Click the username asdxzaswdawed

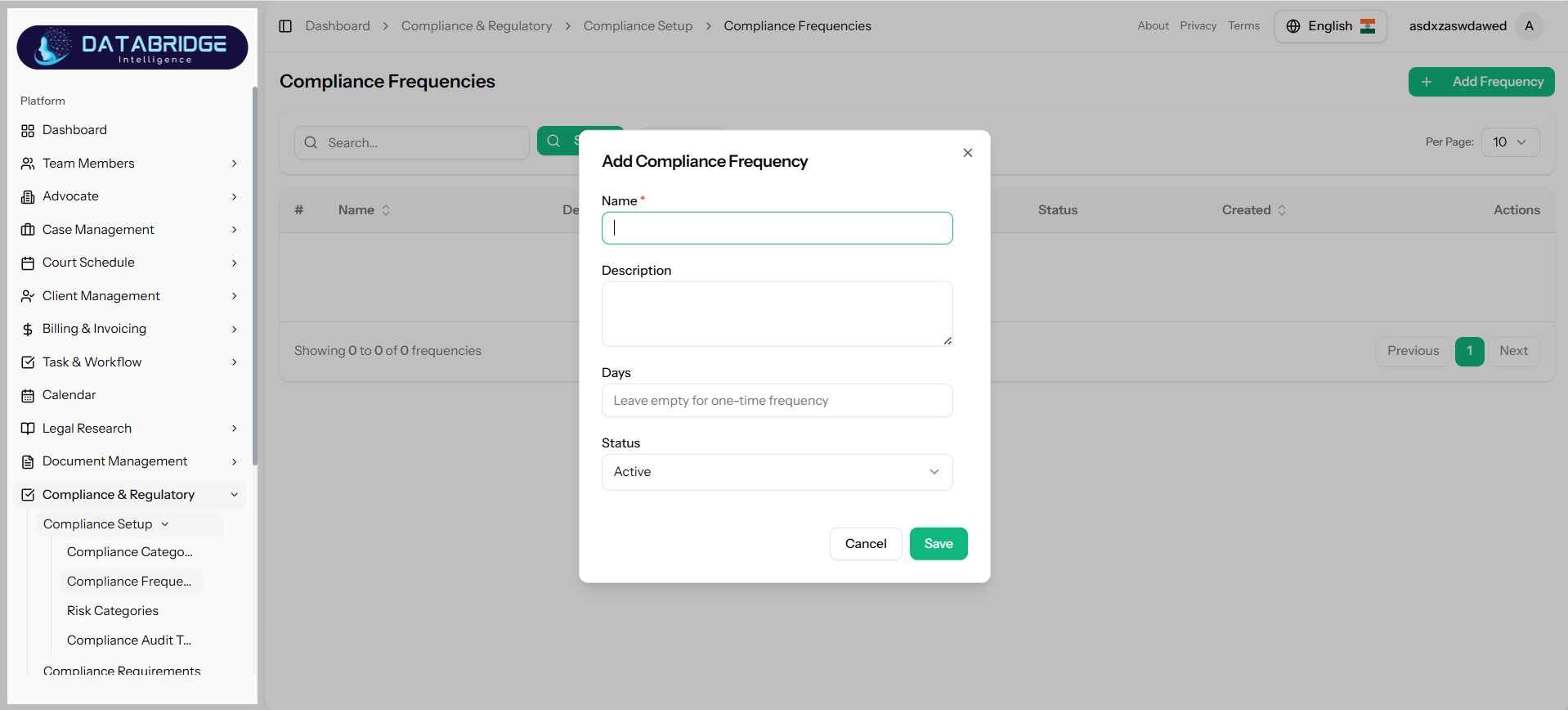[x=1457, y=26]
